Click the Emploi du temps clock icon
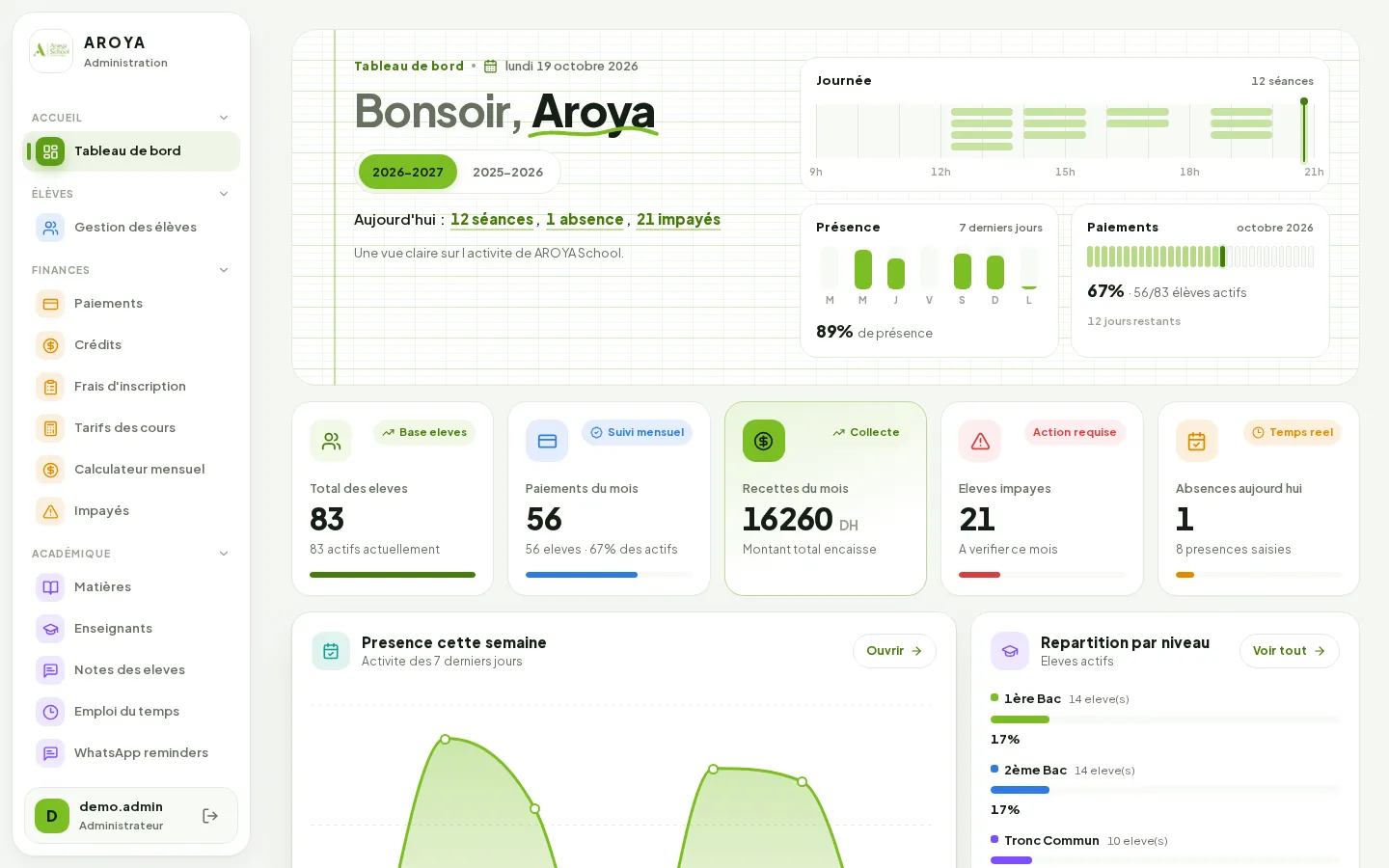 point(51,712)
